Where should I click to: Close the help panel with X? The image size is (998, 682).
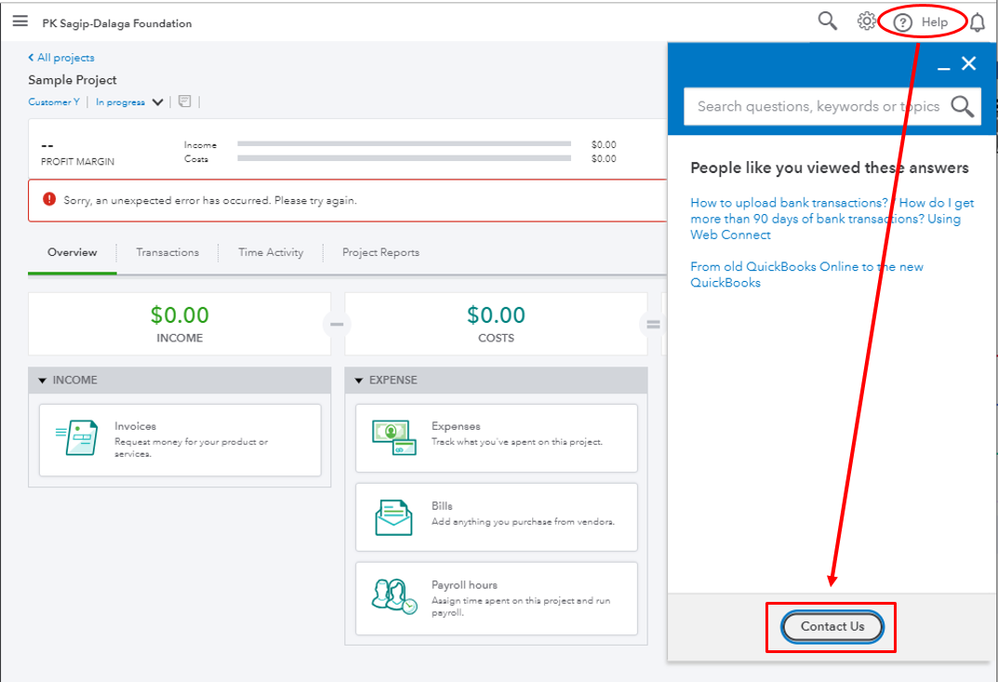969,63
